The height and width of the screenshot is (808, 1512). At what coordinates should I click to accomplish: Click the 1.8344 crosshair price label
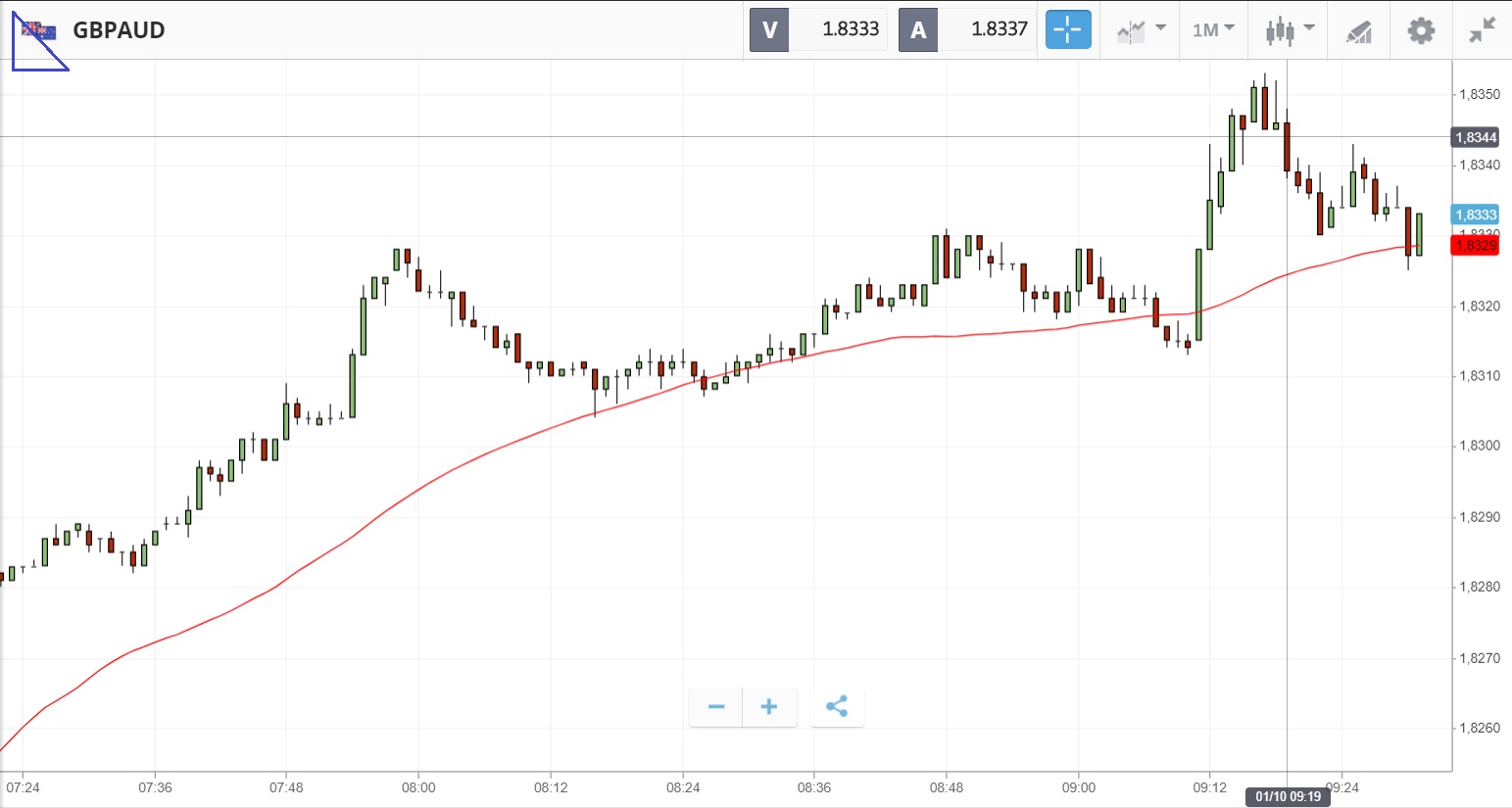[1475, 137]
